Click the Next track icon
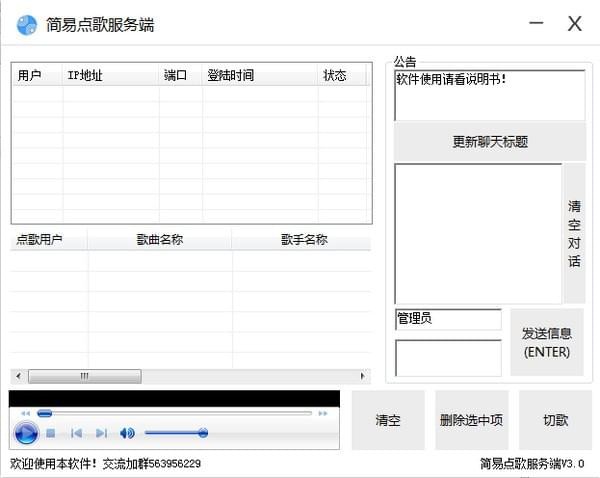The image size is (600, 478). 101,433
